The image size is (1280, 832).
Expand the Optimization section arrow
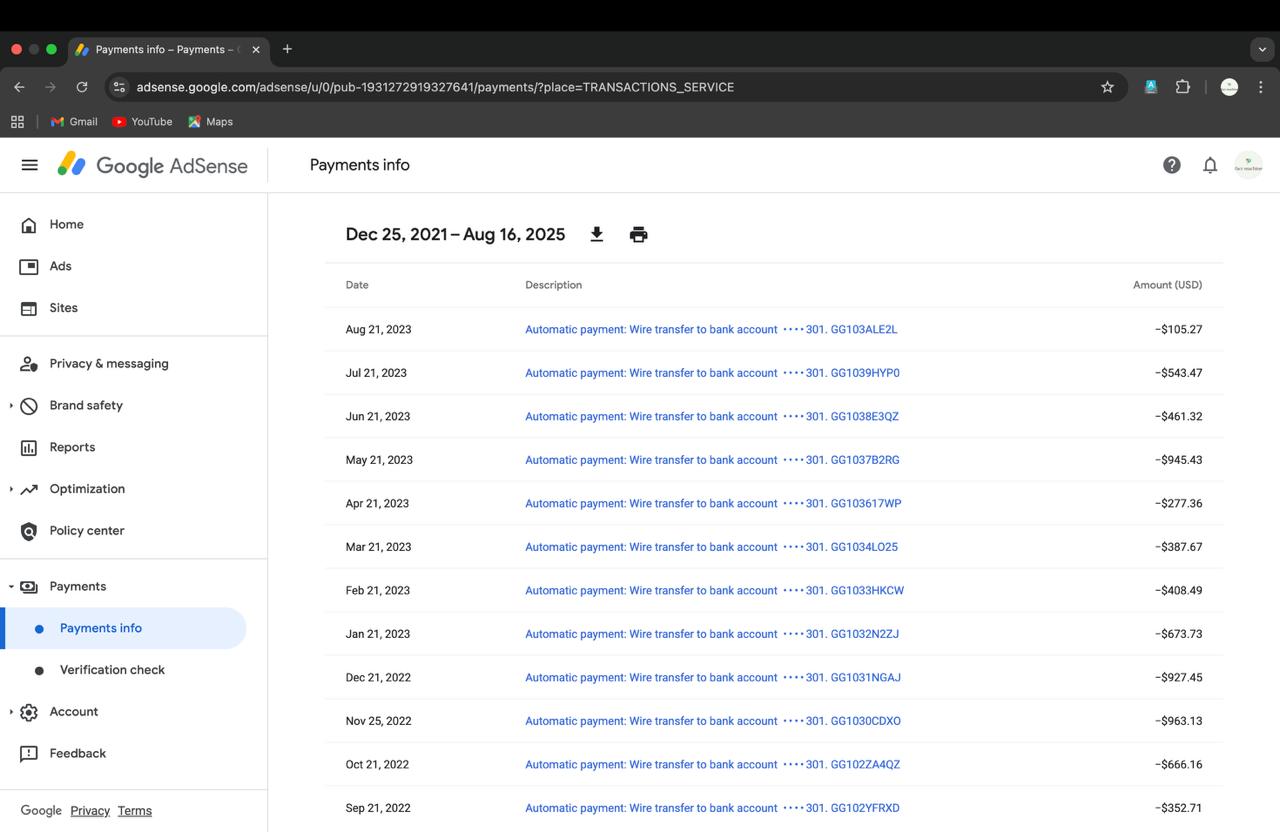[x=11, y=489]
